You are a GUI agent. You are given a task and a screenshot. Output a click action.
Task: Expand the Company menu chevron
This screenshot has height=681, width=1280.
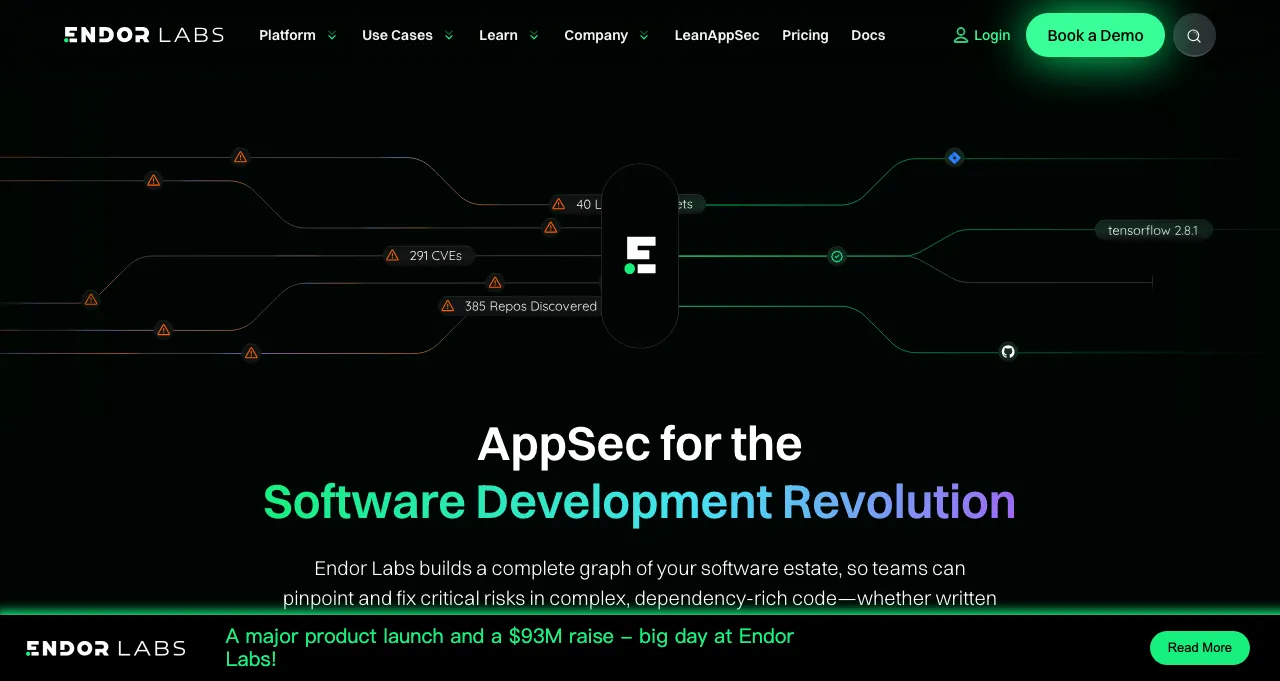(644, 36)
